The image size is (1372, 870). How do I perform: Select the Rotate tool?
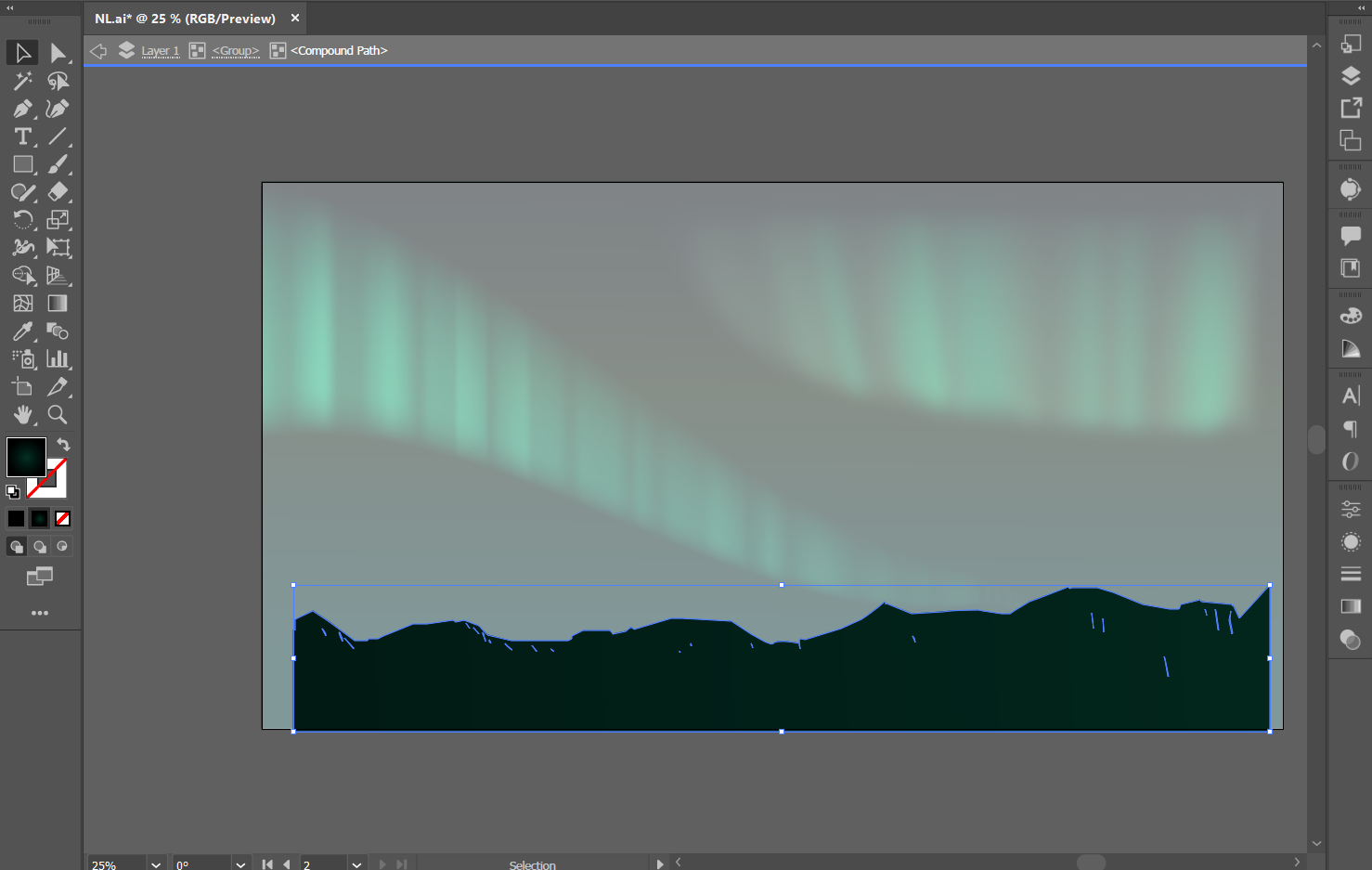(x=23, y=220)
